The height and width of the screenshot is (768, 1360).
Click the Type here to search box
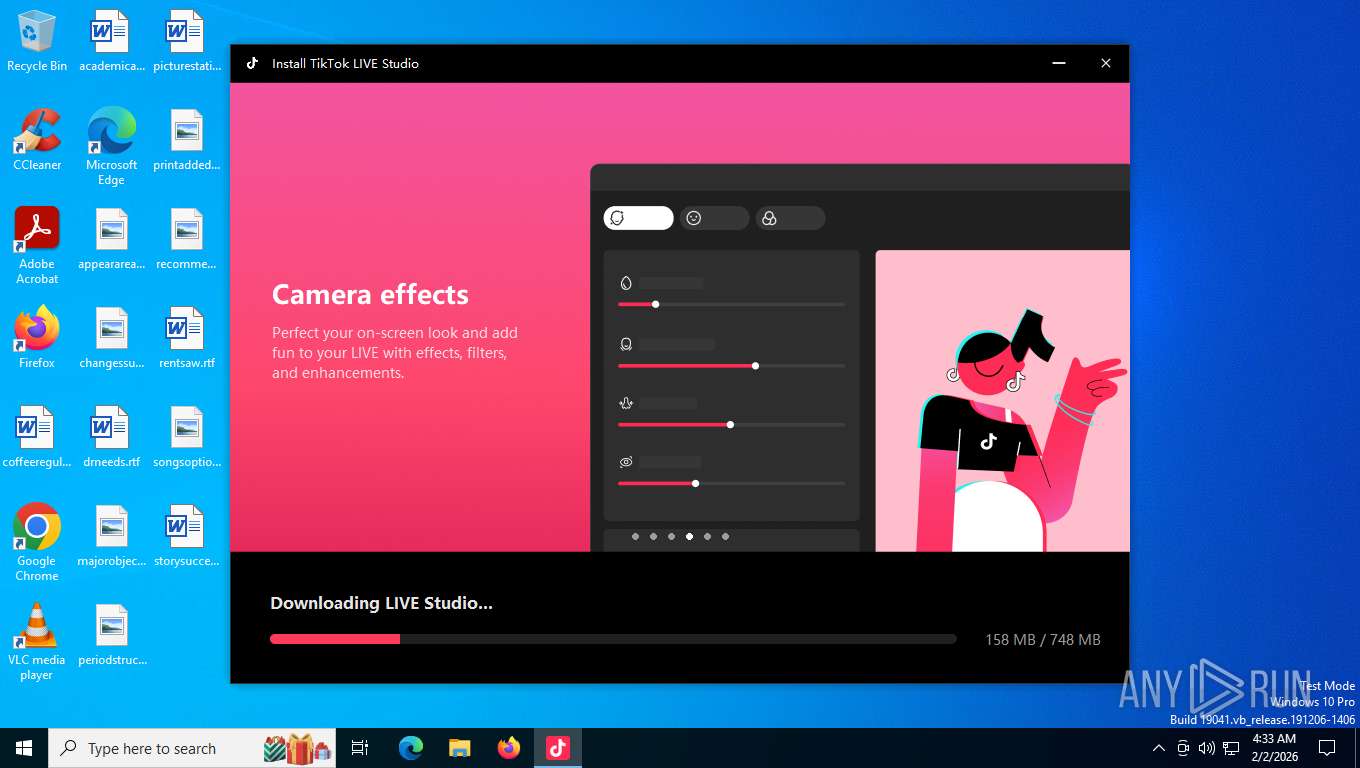click(193, 748)
